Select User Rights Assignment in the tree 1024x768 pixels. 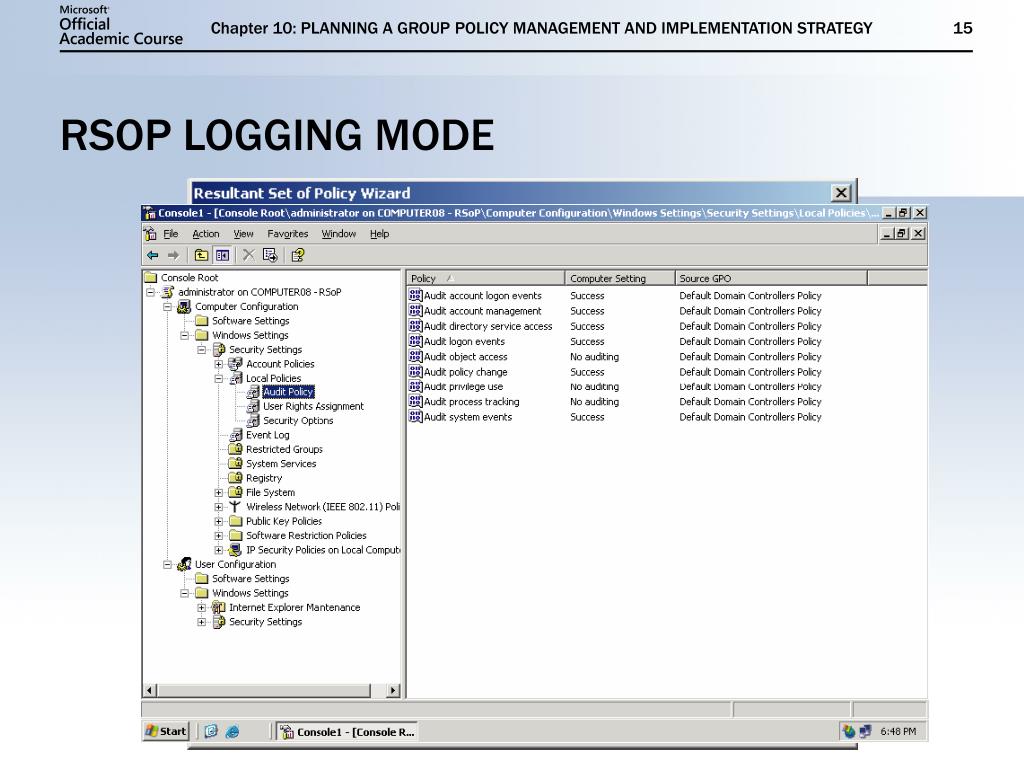click(x=313, y=406)
